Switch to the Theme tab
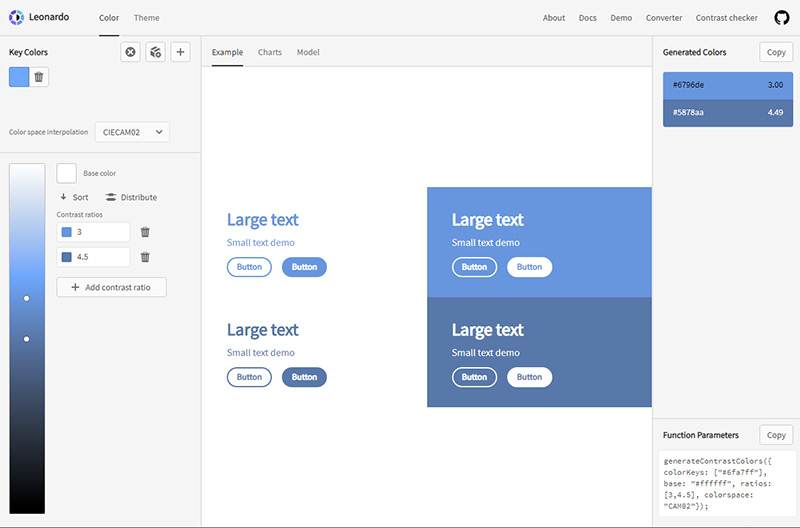800x528 pixels. coord(146,18)
